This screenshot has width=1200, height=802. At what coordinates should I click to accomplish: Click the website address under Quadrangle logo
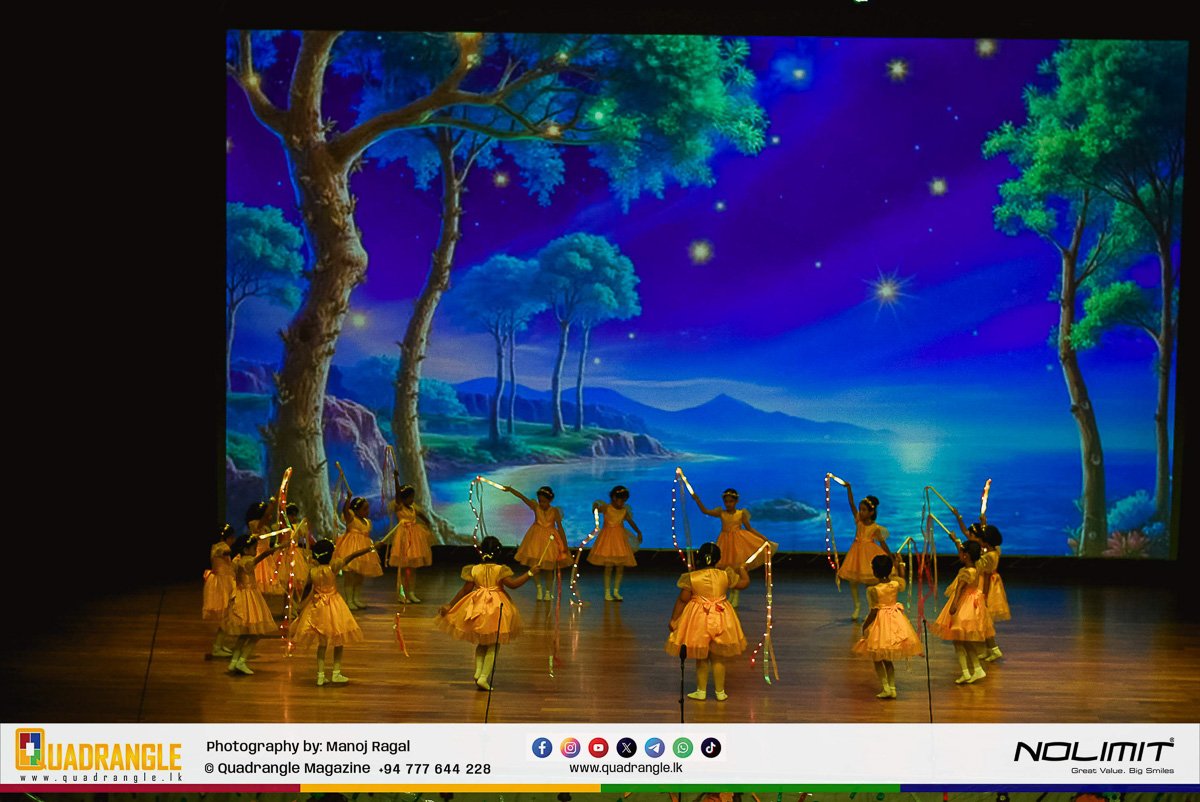point(98,777)
